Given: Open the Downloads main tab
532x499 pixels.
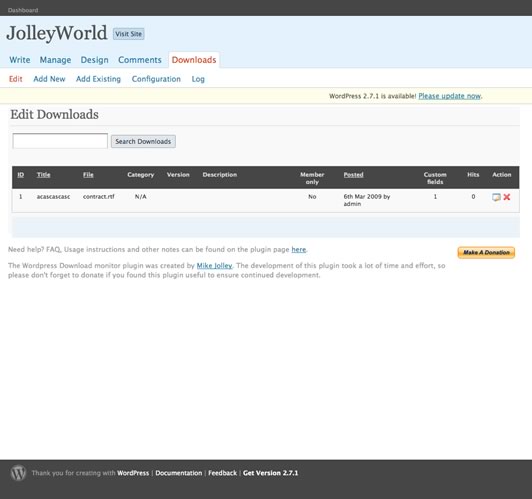Looking at the screenshot, I should [194, 60].
